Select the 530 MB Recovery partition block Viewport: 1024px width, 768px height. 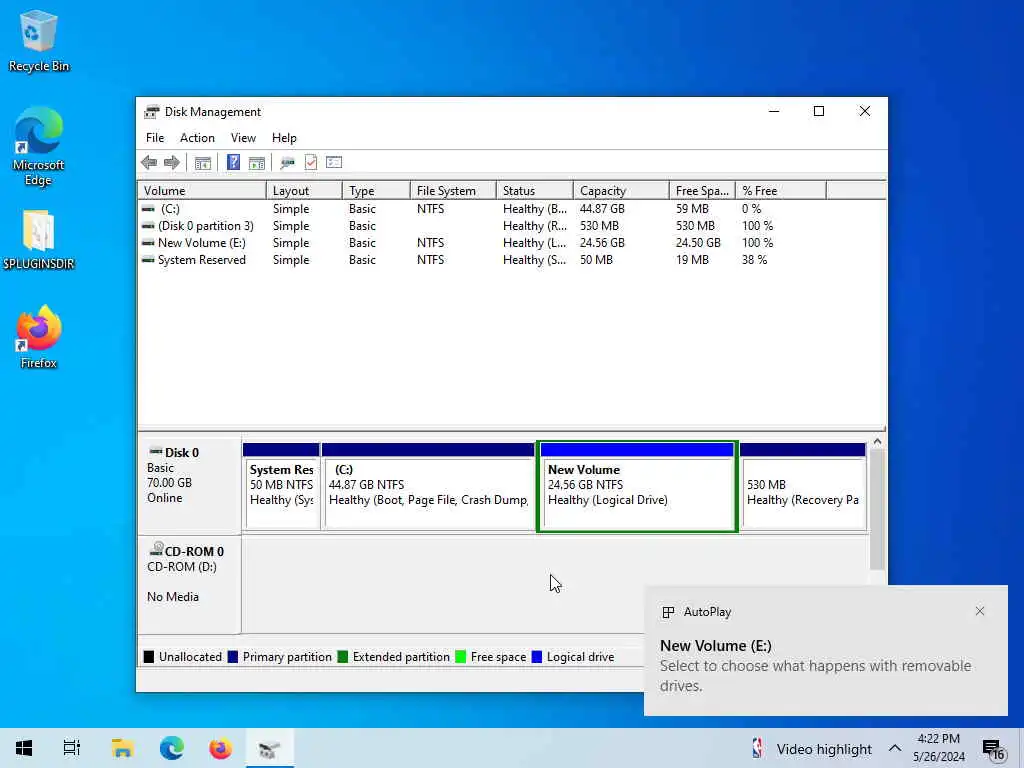pos(803,487)
